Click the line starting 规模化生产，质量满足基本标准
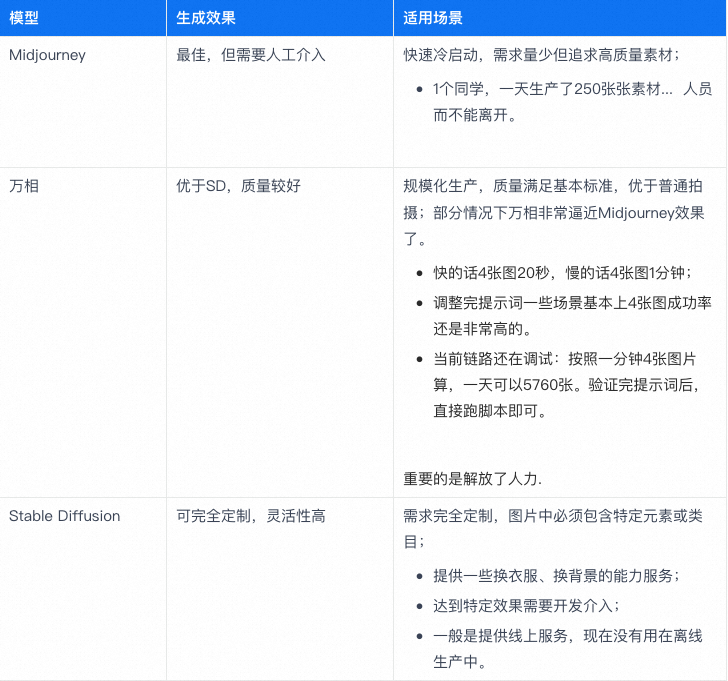728x681 pixels. point(552,186)
